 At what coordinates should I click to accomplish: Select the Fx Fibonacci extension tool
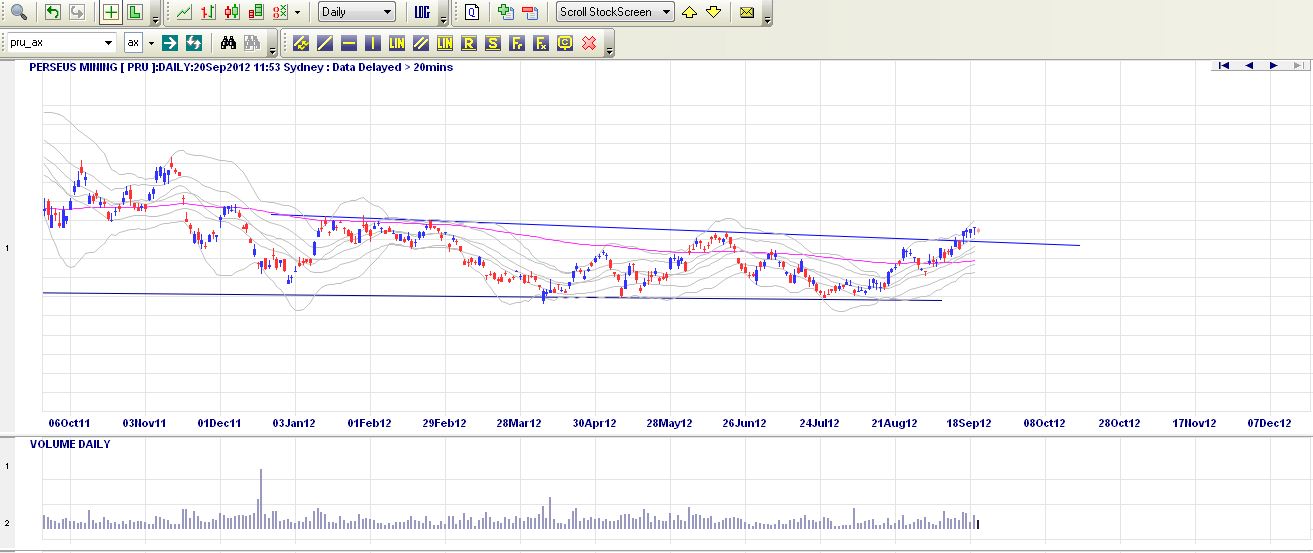pos(541,42)
